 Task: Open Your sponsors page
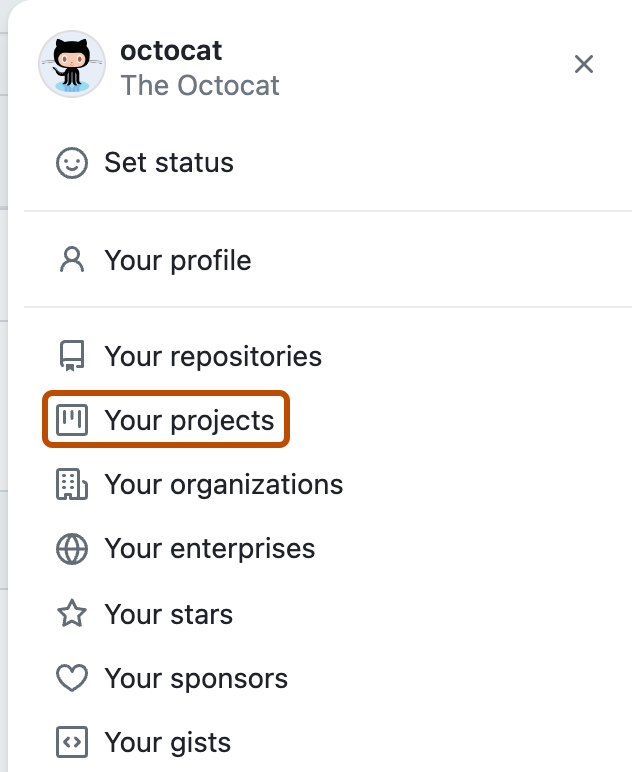(x=196, y=679)
